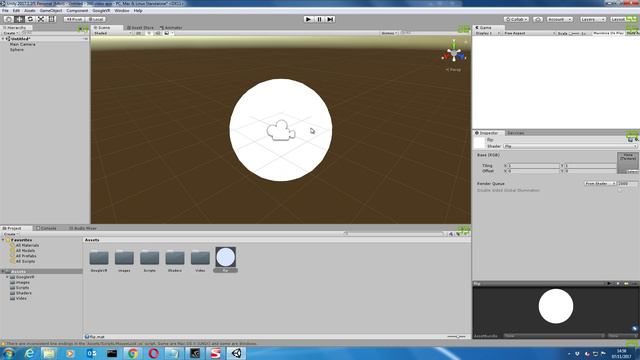Toggle scene lighting button
Screen dimensions: 640x360
coord(149,33)
